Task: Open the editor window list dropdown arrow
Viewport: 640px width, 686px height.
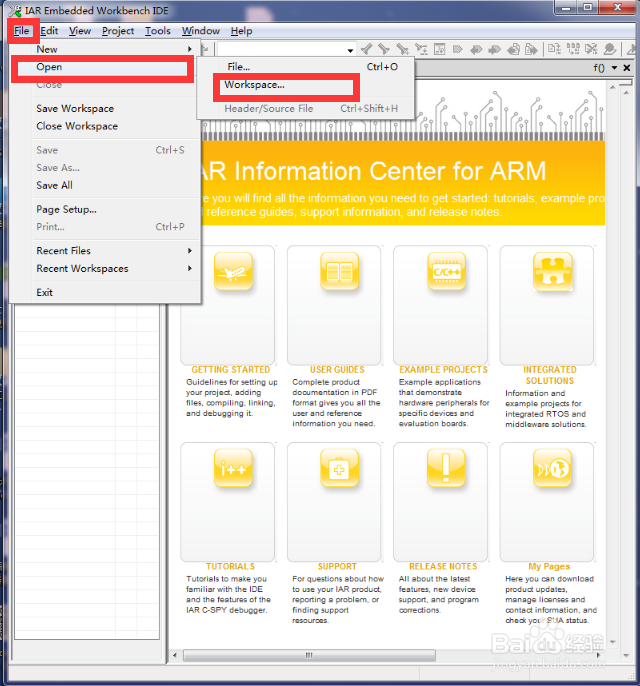Action: pyautogui.click(x=614, y=68)
